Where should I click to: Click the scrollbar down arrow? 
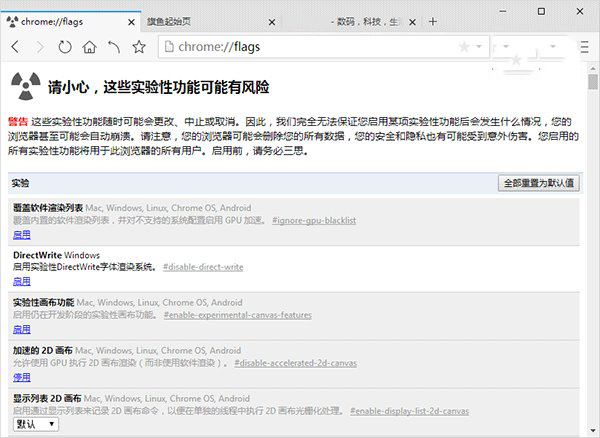593,430
